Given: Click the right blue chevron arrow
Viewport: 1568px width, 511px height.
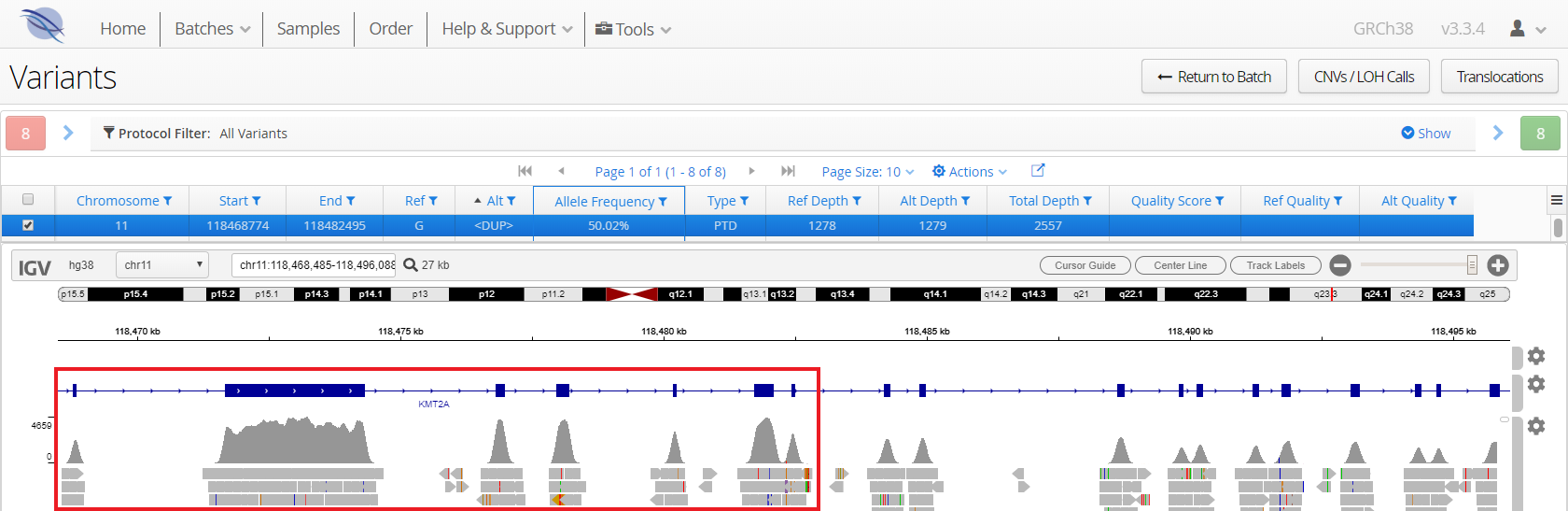Looking at the screenshot, I should pos(1498,133).
